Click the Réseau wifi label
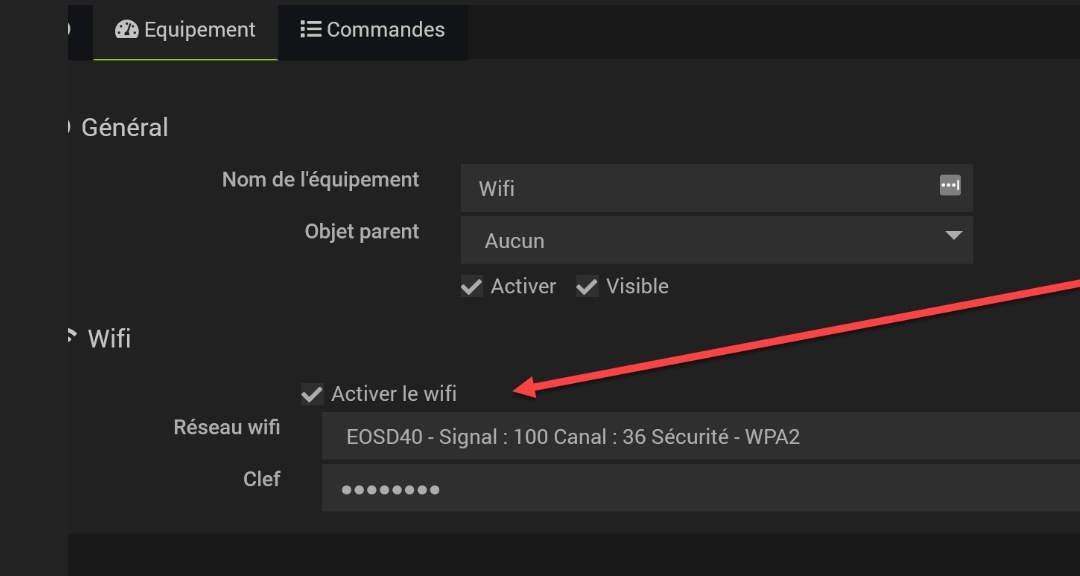The height and width of the screenshot is (576, 1080). pos(227,427)
